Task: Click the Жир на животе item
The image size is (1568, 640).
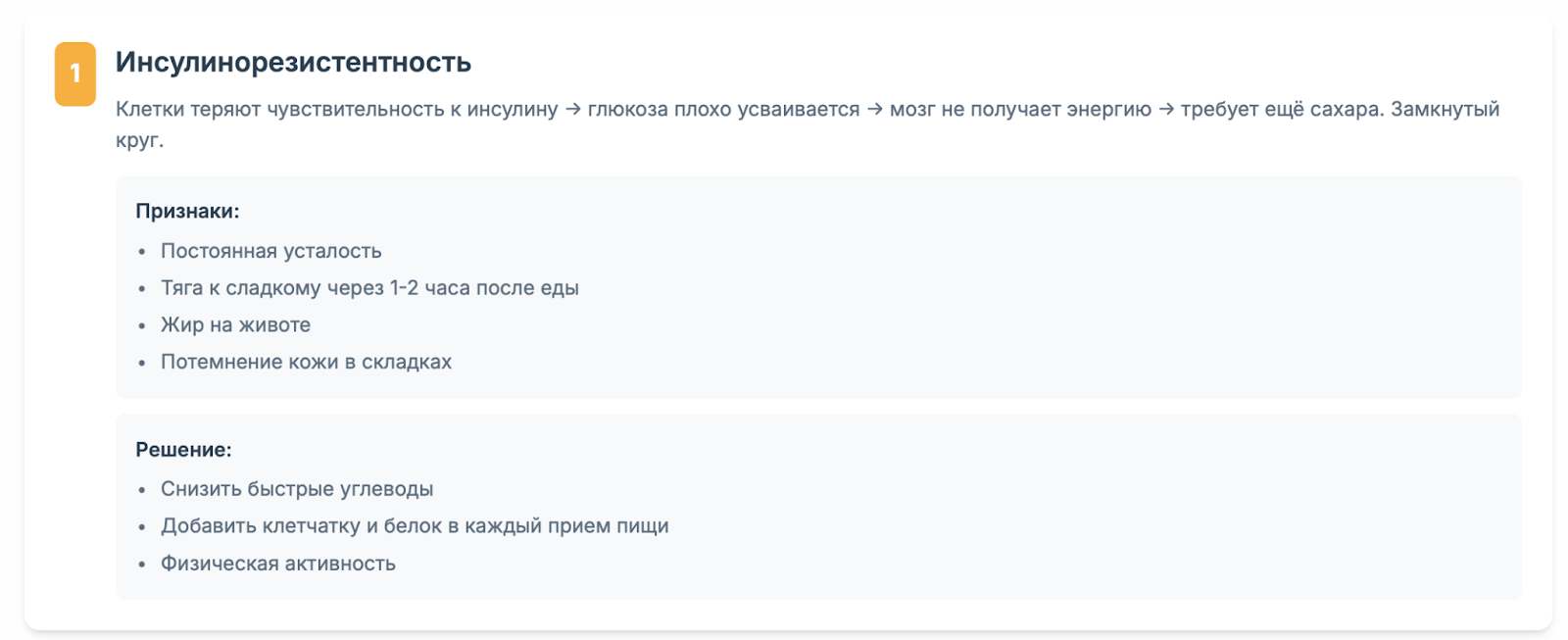Action: click(x=235, y=324)
